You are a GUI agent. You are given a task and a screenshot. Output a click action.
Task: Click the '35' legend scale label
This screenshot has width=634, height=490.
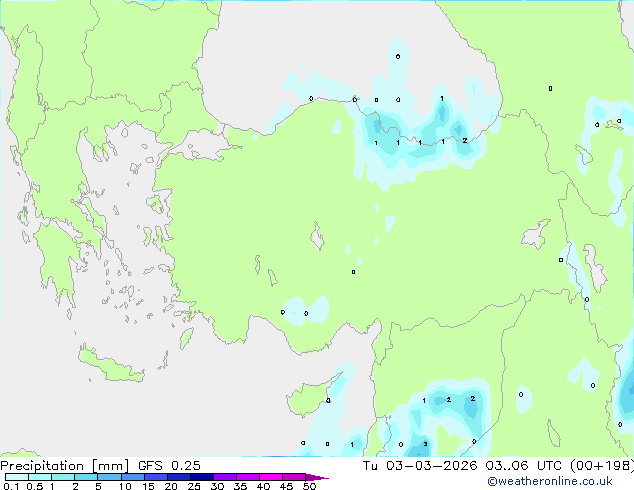coord(240,486)
